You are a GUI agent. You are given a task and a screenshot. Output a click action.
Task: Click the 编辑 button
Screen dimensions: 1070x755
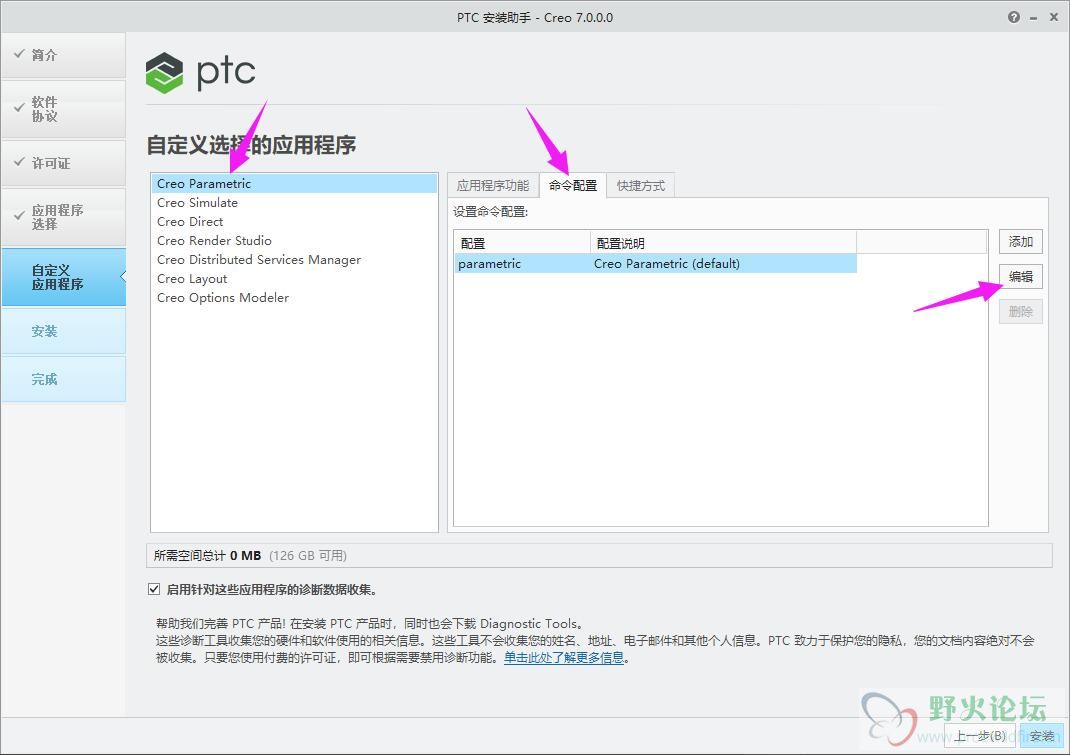(x=1020, y=276)
